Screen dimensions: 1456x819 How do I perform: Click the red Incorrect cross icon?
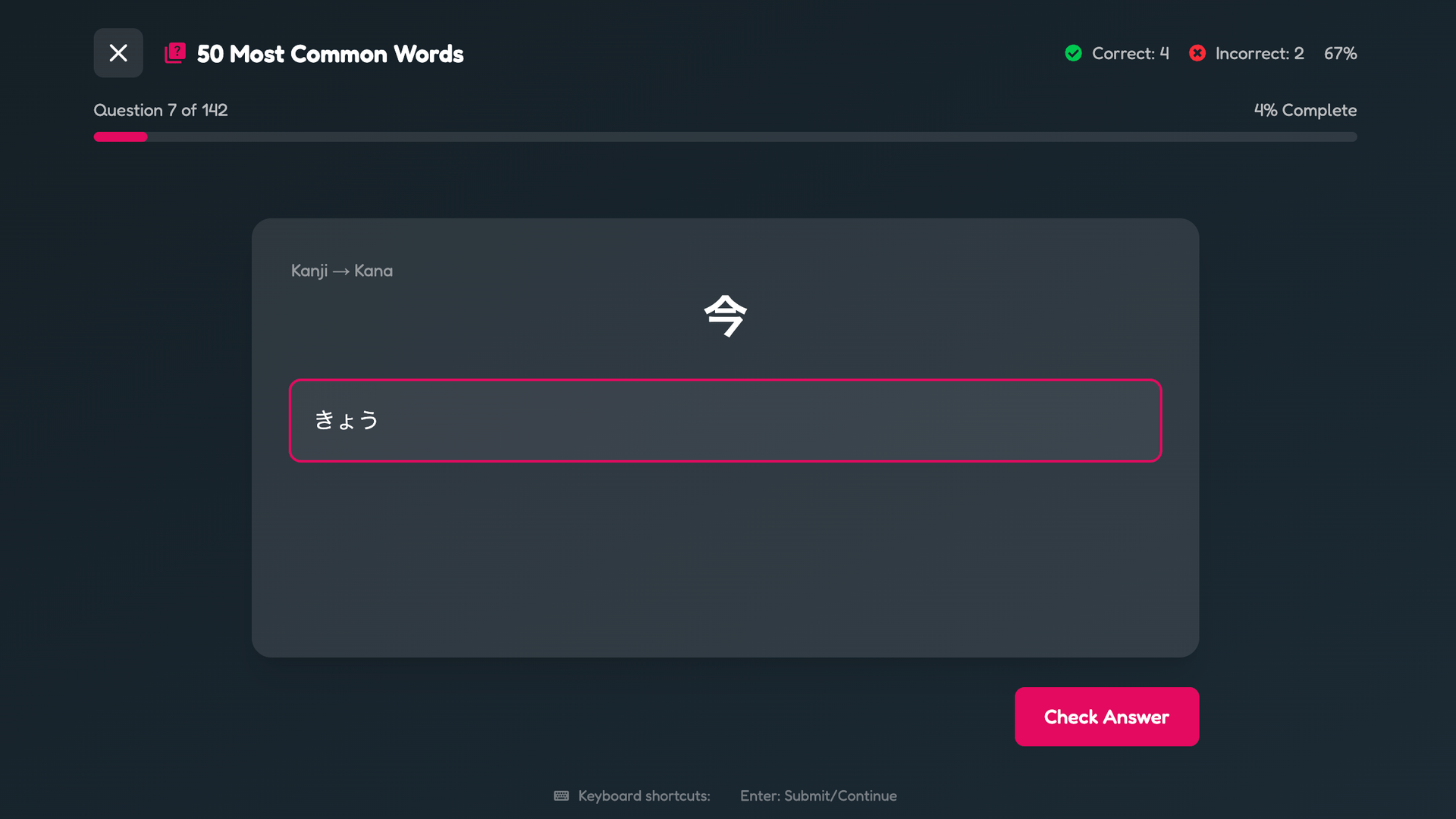tap(1197, 53)
